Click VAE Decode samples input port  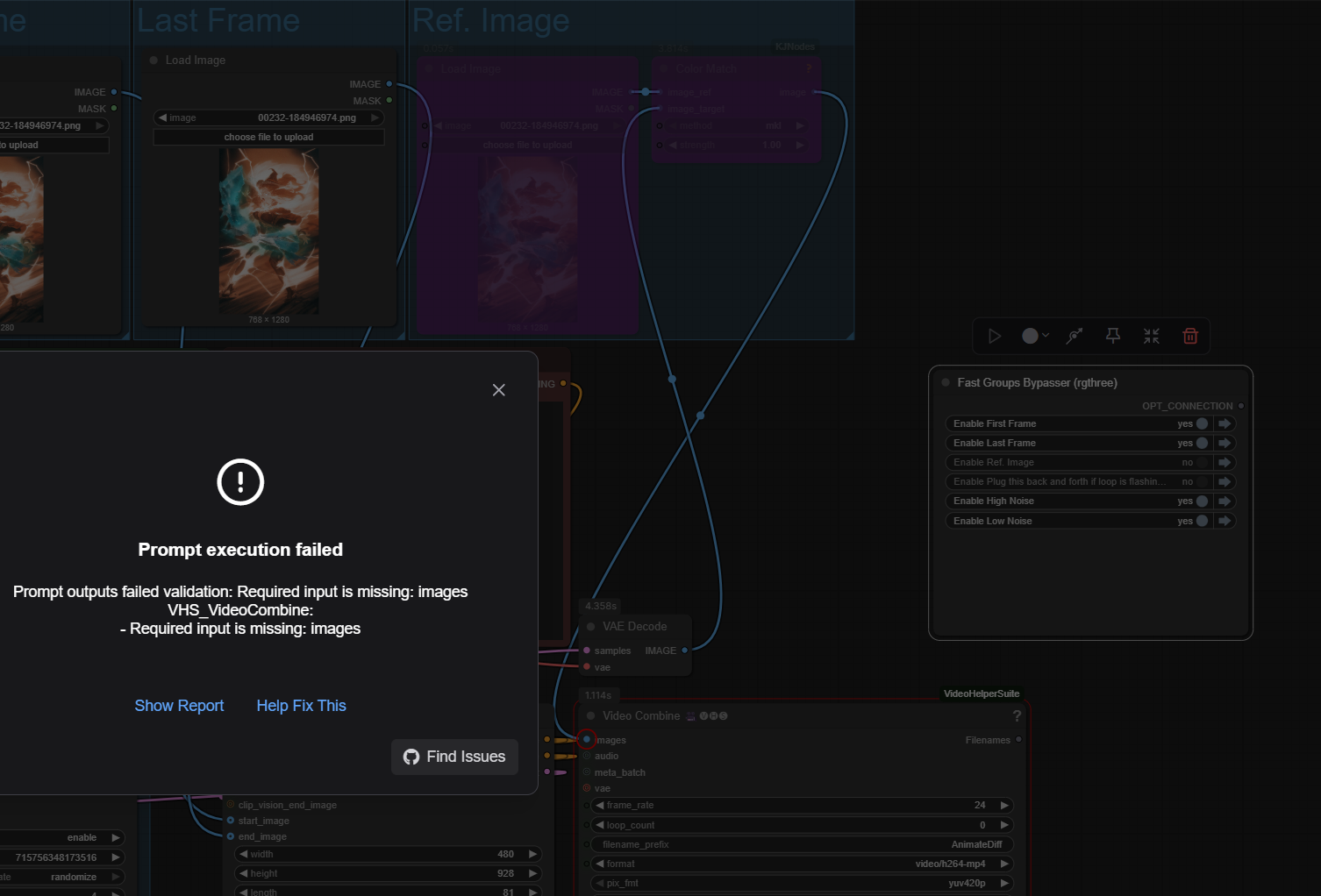[x=587, y=651]
